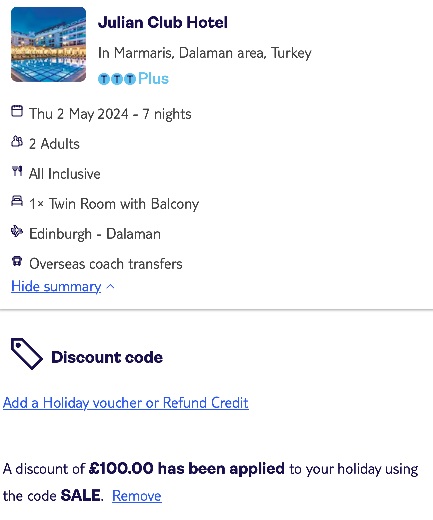
Task: Click the Marmaris, Dalaman area location text
Action: click(205, 53)
